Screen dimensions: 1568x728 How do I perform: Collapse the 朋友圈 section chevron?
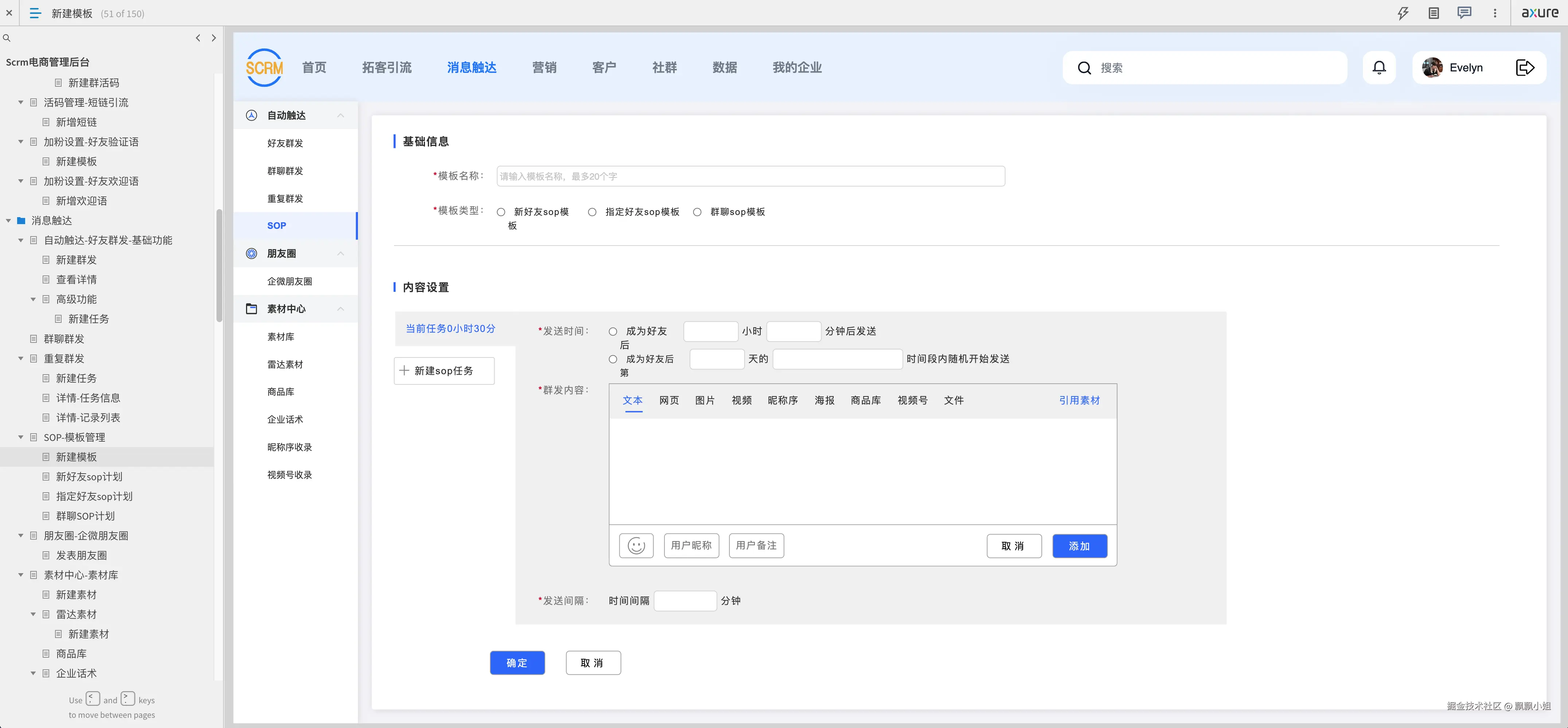(341, 254)
